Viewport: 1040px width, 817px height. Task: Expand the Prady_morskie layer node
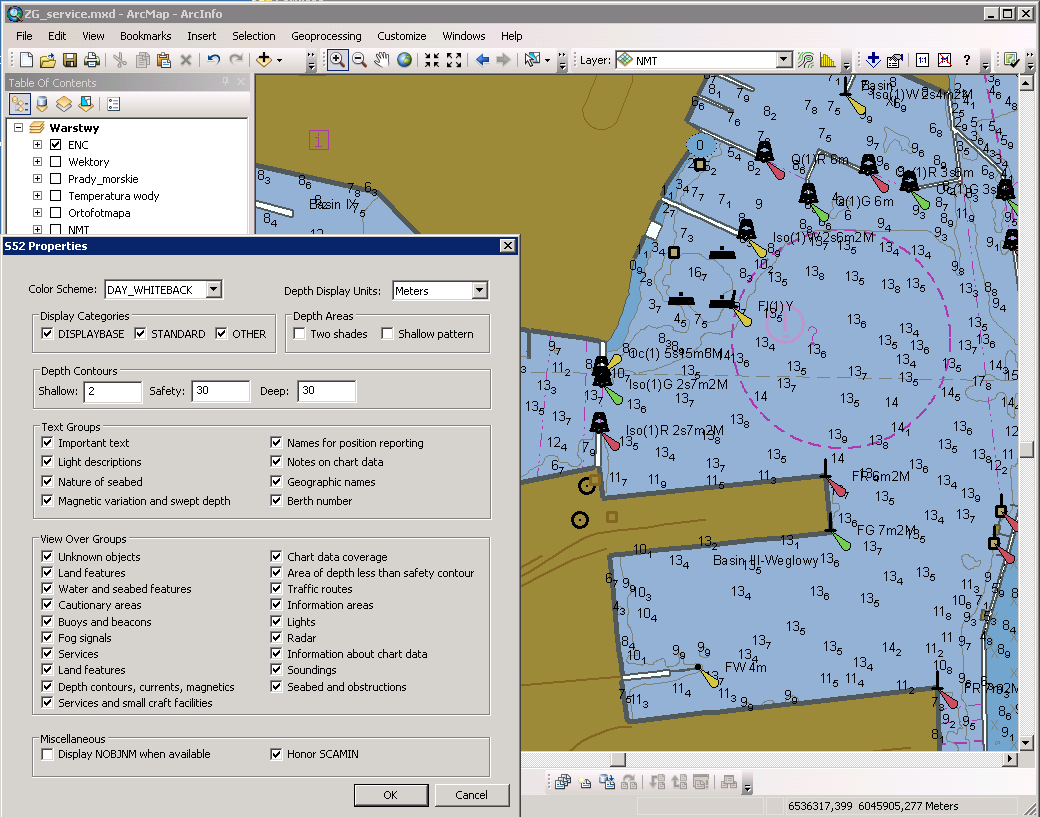(x=37, y=179)
